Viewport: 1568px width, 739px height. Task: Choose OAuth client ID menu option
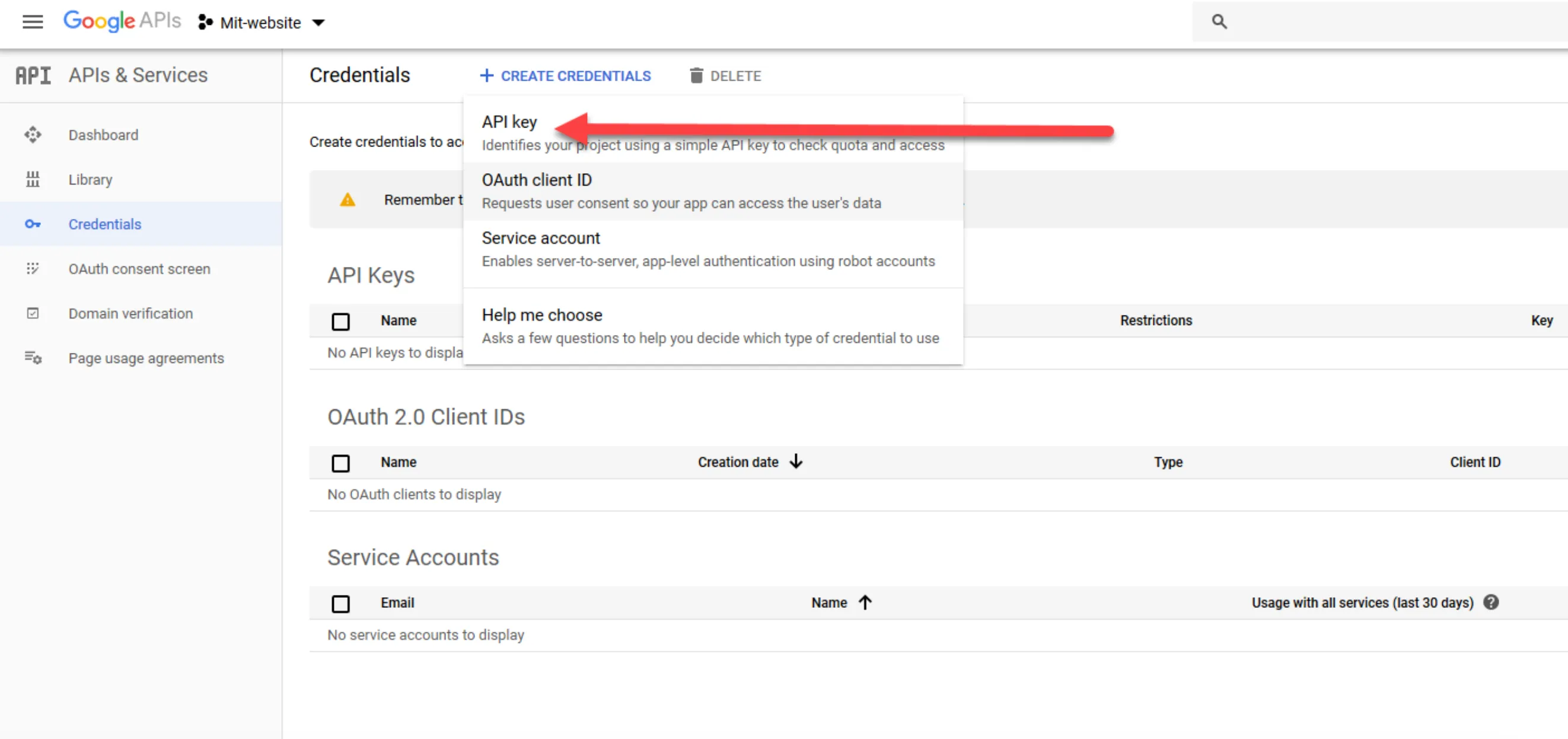pyautogui.click(x=536, y=181)
